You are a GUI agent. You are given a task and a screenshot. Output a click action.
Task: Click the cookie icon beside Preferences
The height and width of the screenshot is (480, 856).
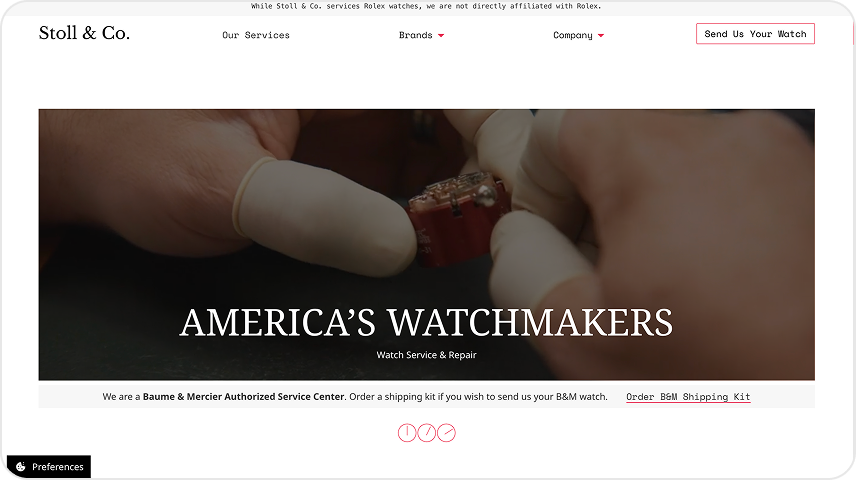21,466
